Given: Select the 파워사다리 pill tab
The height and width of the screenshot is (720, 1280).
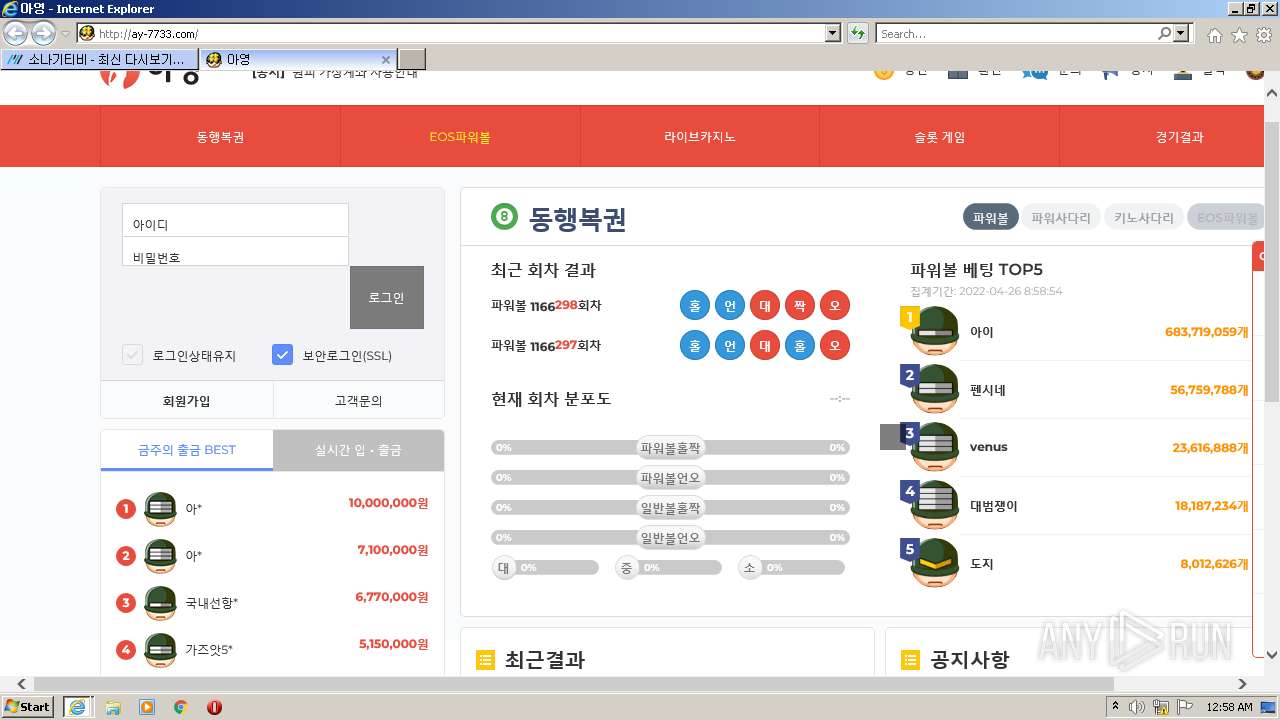Looking at the screenshot, I should pyautogui.click(x=1061, y=217).
